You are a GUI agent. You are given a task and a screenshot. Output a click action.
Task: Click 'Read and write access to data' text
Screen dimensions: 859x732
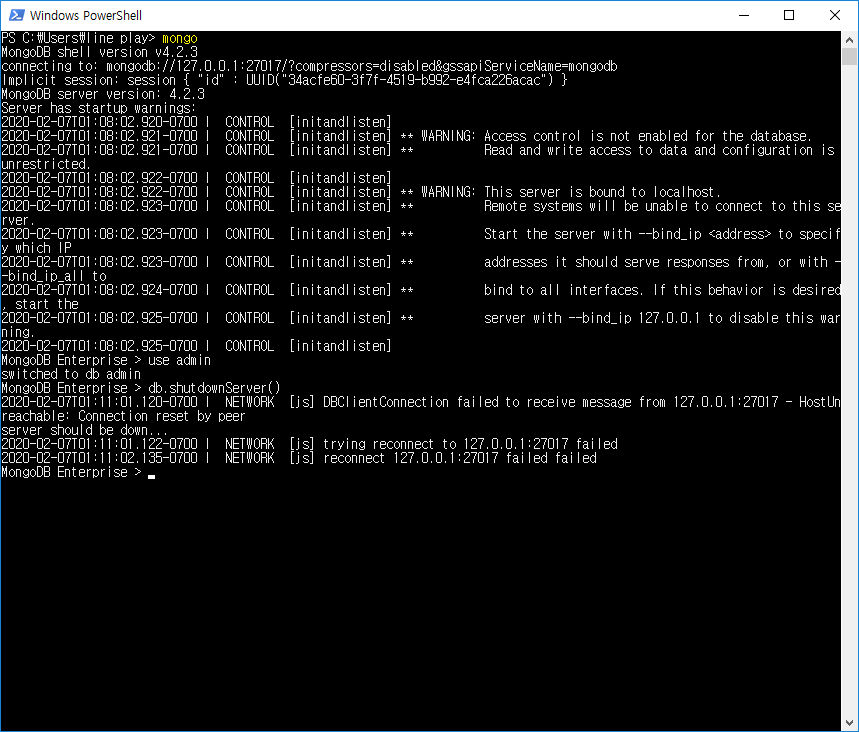659,150
